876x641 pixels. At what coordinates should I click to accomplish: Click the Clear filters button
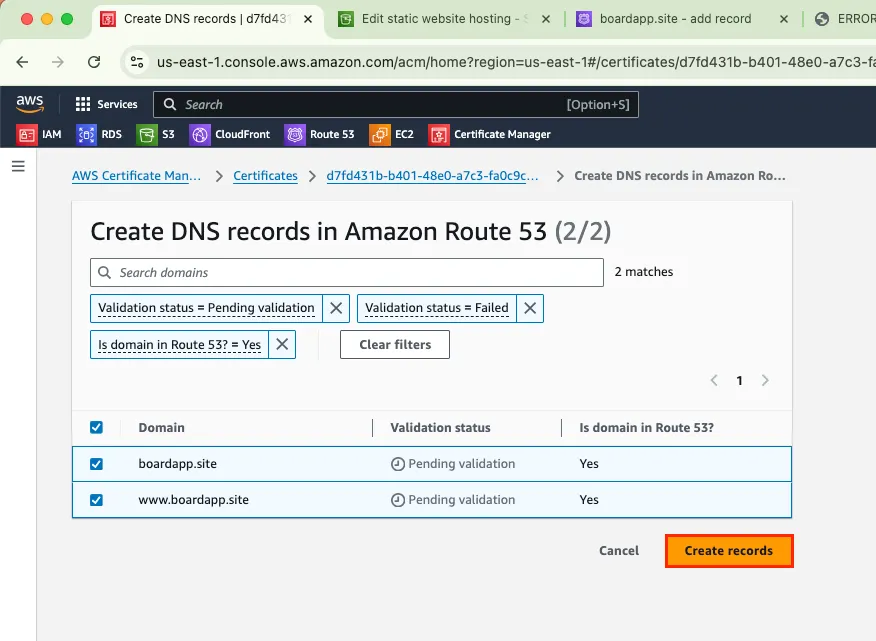click(395, 344)
